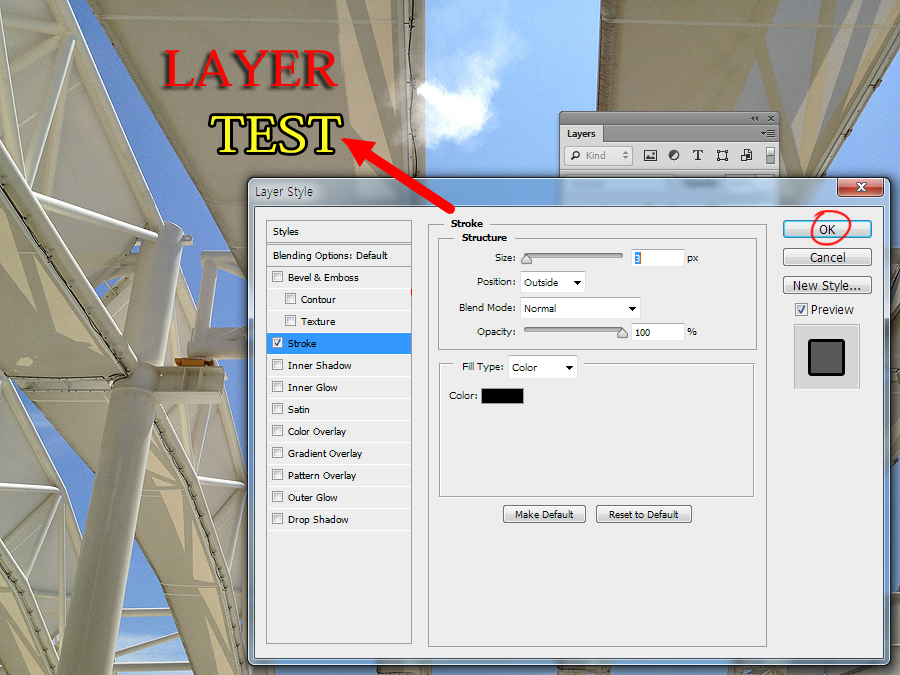Select the Color Overlay row label
This screenshot has height=675, width=900.
[317, 431]
